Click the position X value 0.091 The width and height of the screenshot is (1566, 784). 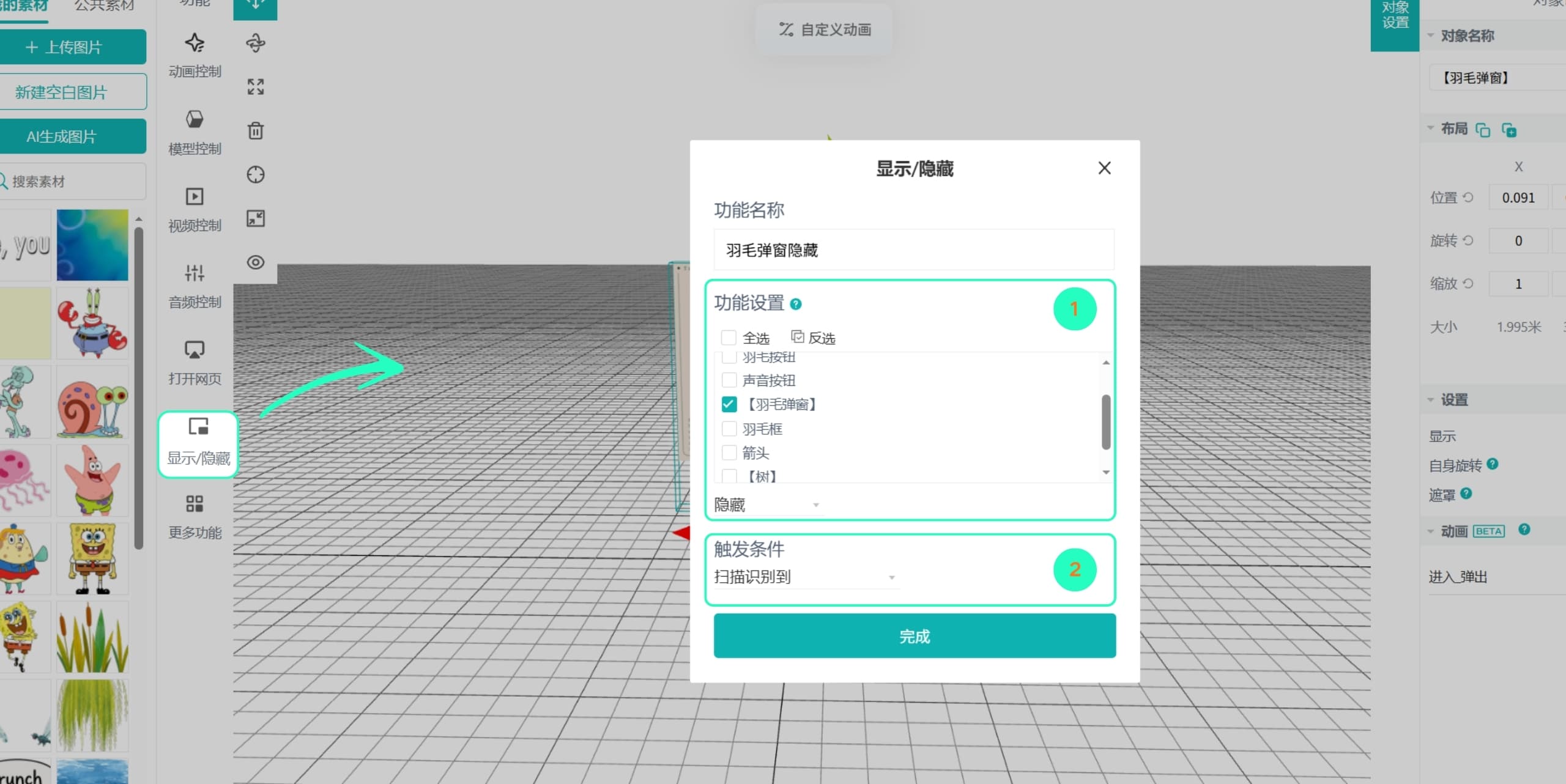pos(1518,198)
